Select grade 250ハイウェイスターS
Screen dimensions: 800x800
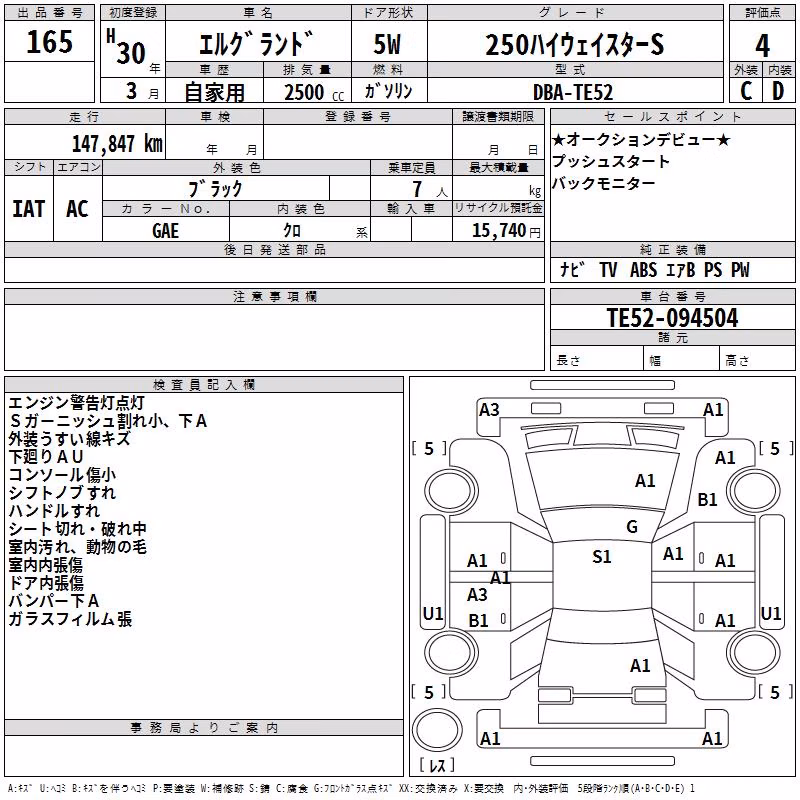click(574, 45)
